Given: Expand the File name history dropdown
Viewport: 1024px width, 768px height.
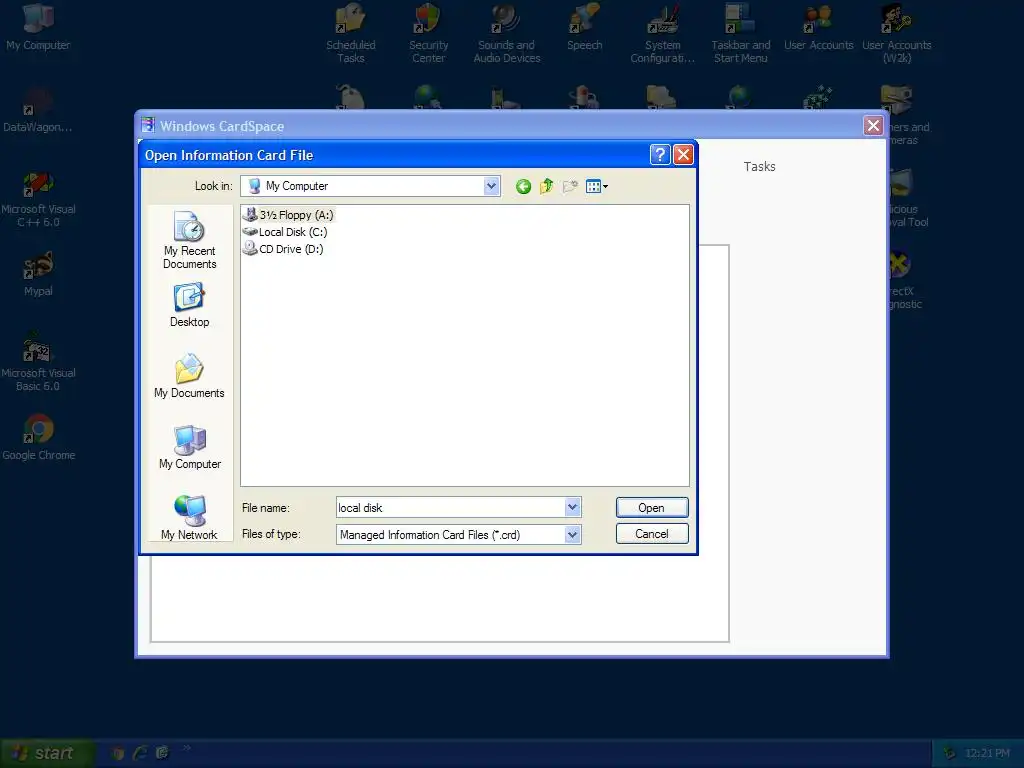Looking at the screenshot, I should click(573, 507).
